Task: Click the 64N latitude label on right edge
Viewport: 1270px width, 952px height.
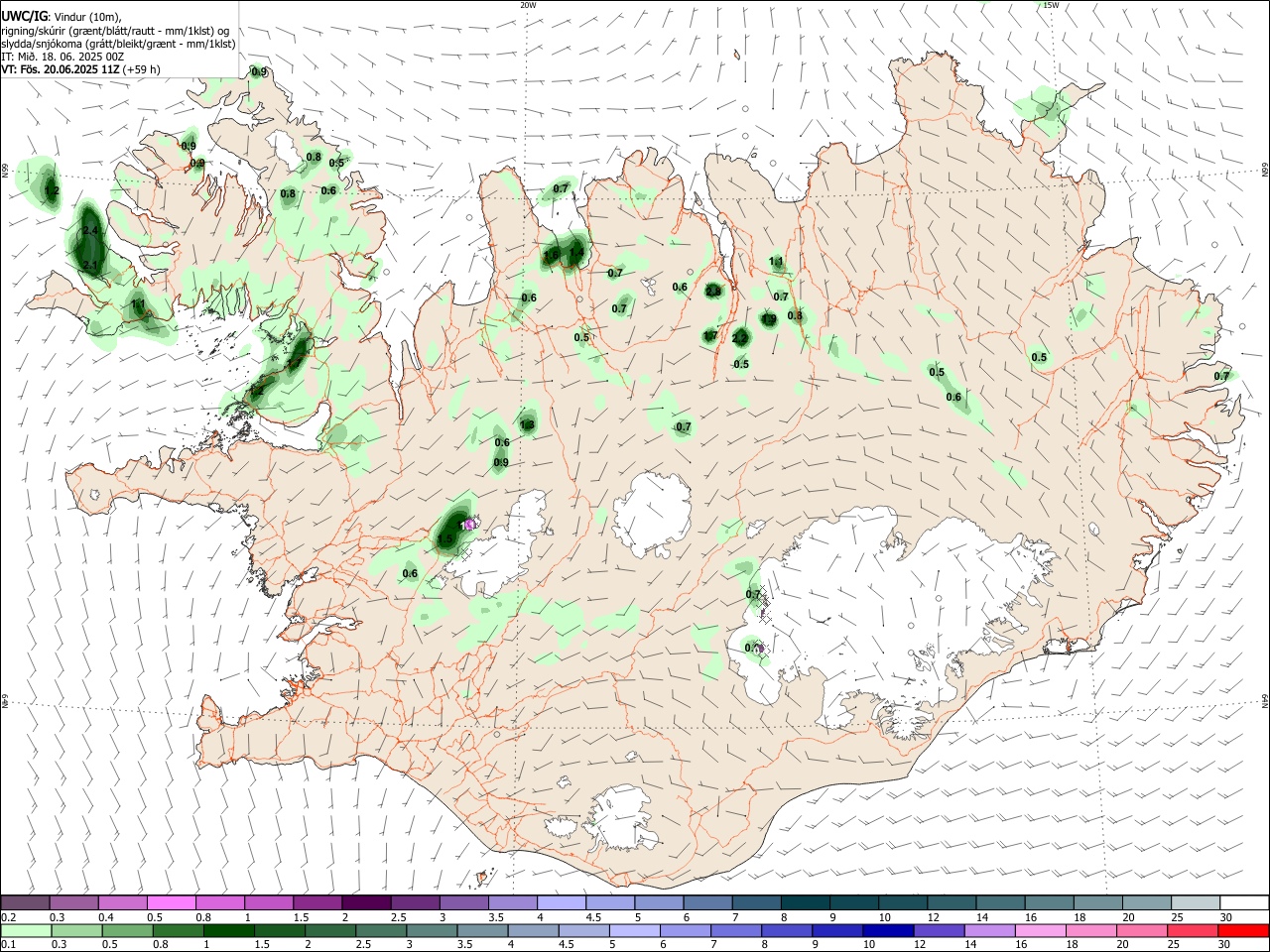Action: point(1265,701)
